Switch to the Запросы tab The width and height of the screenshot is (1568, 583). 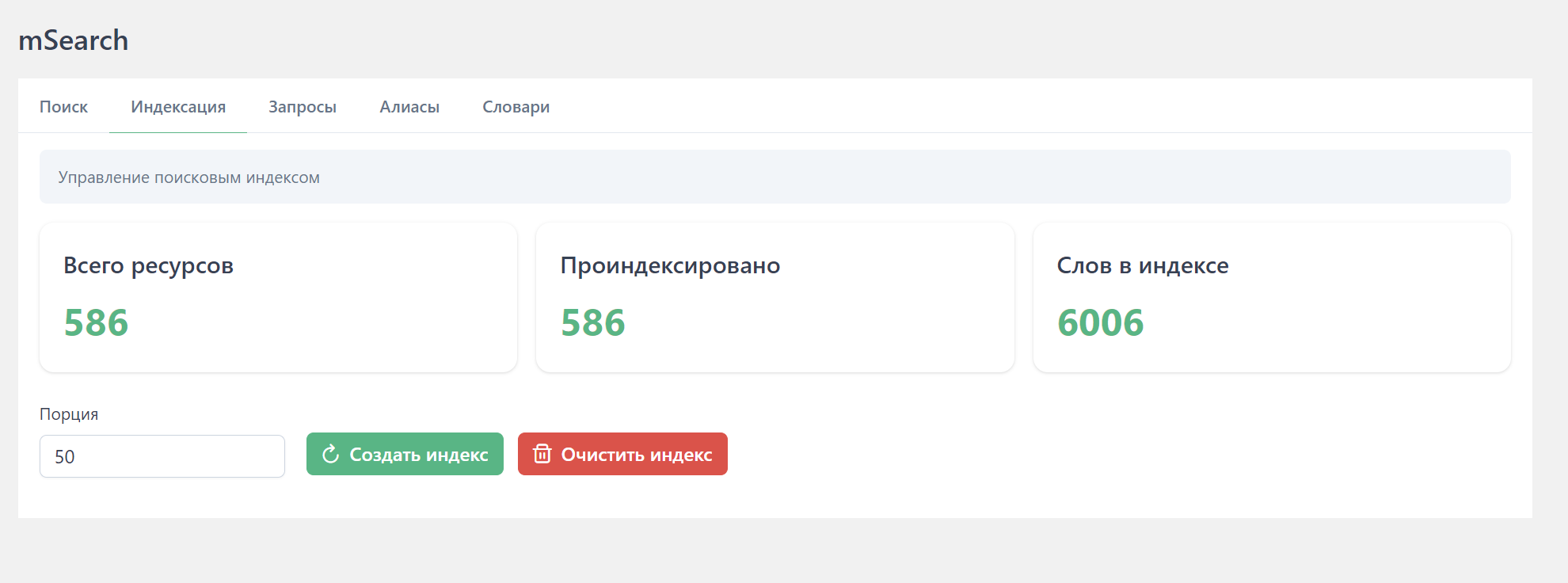tap(303, 107)
